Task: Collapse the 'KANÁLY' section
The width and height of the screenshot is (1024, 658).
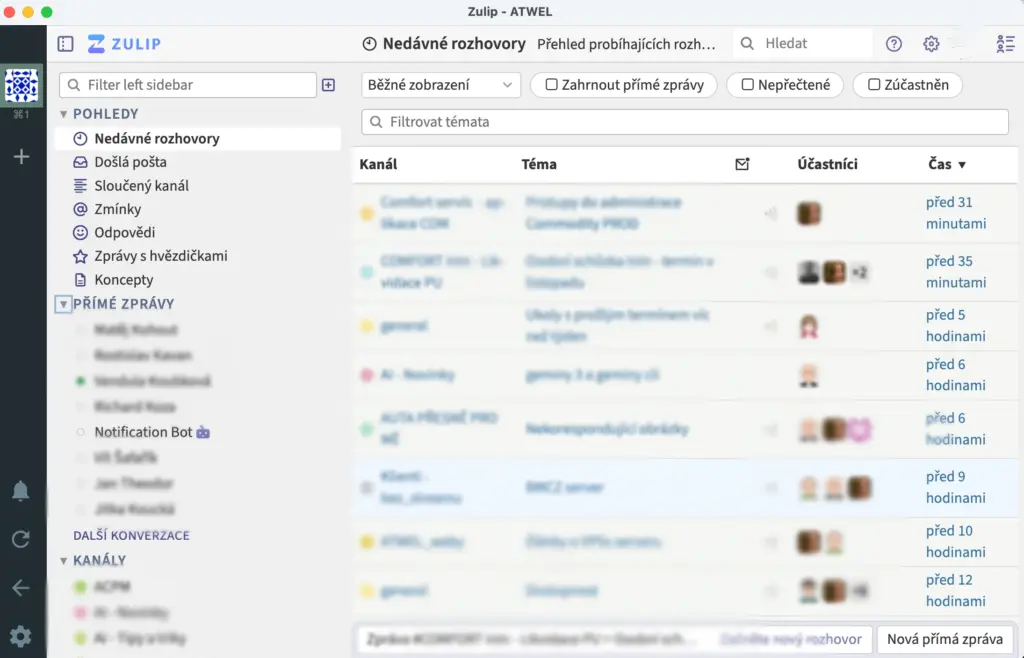Action: [64, 560]
